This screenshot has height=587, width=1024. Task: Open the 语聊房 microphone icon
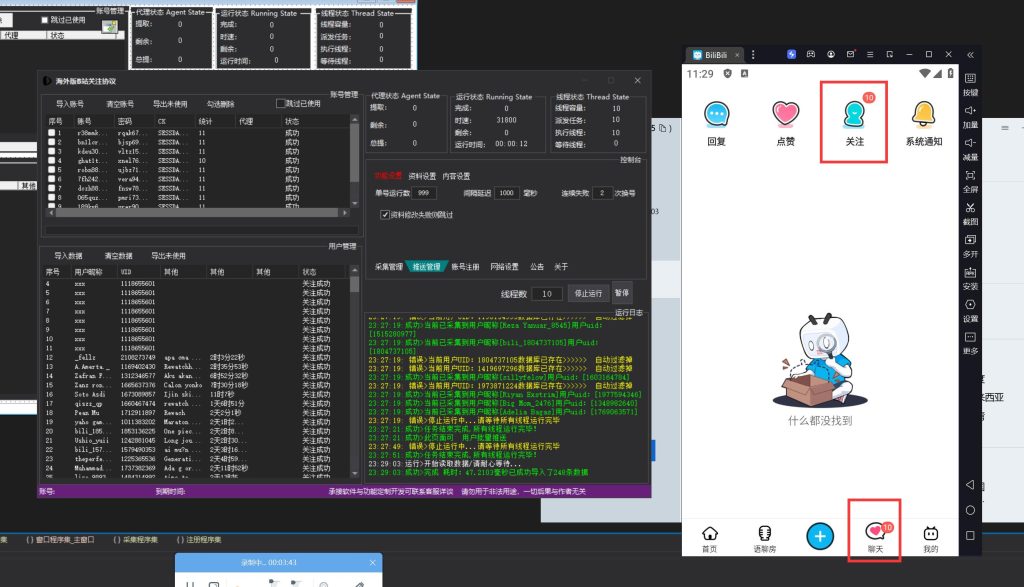coord(765,538)
